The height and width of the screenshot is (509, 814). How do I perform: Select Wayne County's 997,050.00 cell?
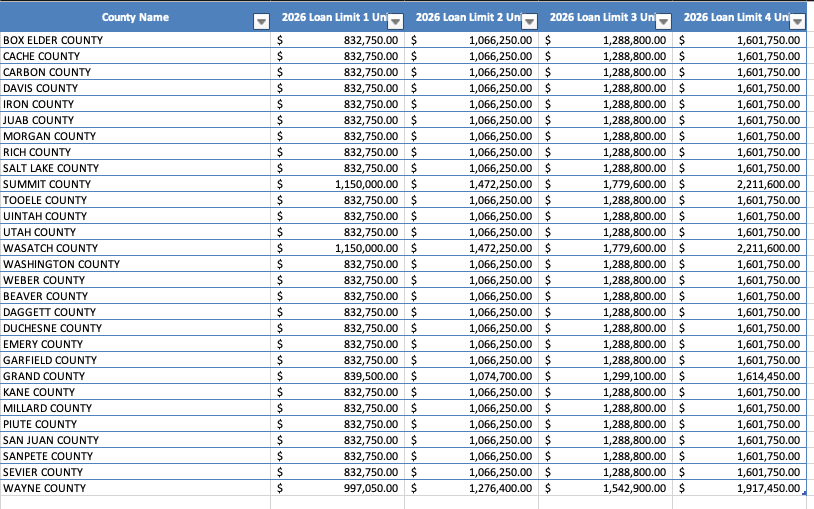tap(370, 488)
